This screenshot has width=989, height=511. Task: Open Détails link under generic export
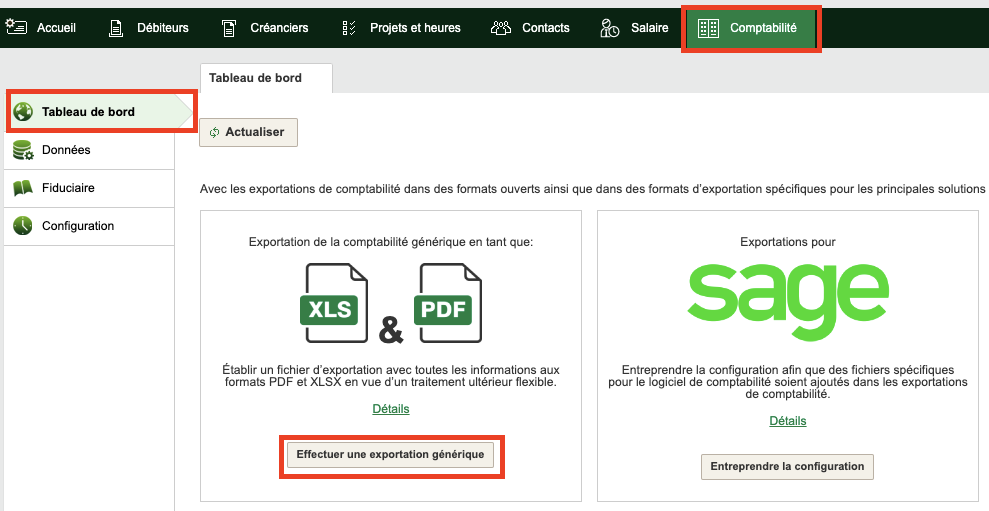pyautogui.click(x=390, y=409)
